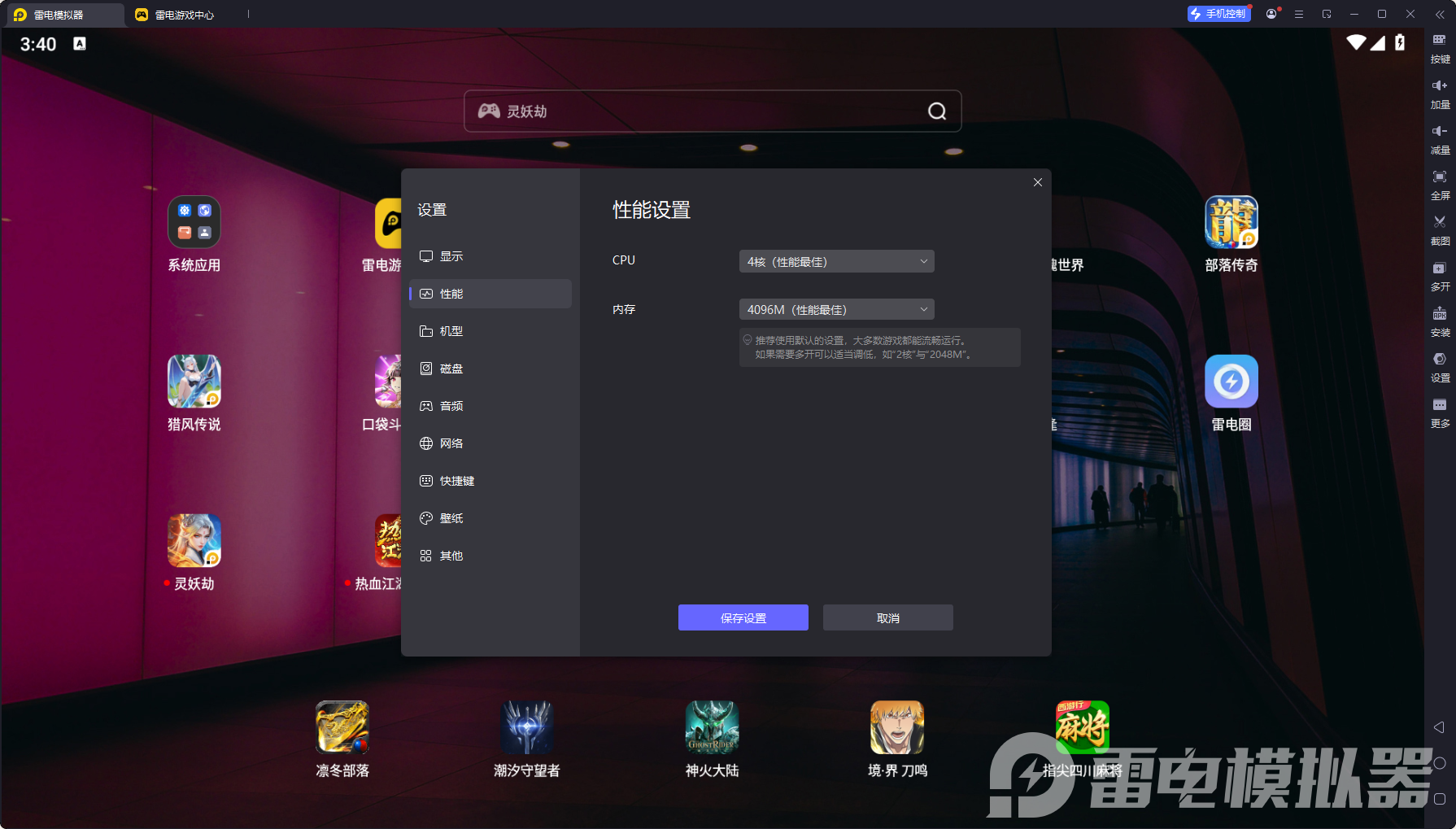Click the 取消 button

click(888, 617)
